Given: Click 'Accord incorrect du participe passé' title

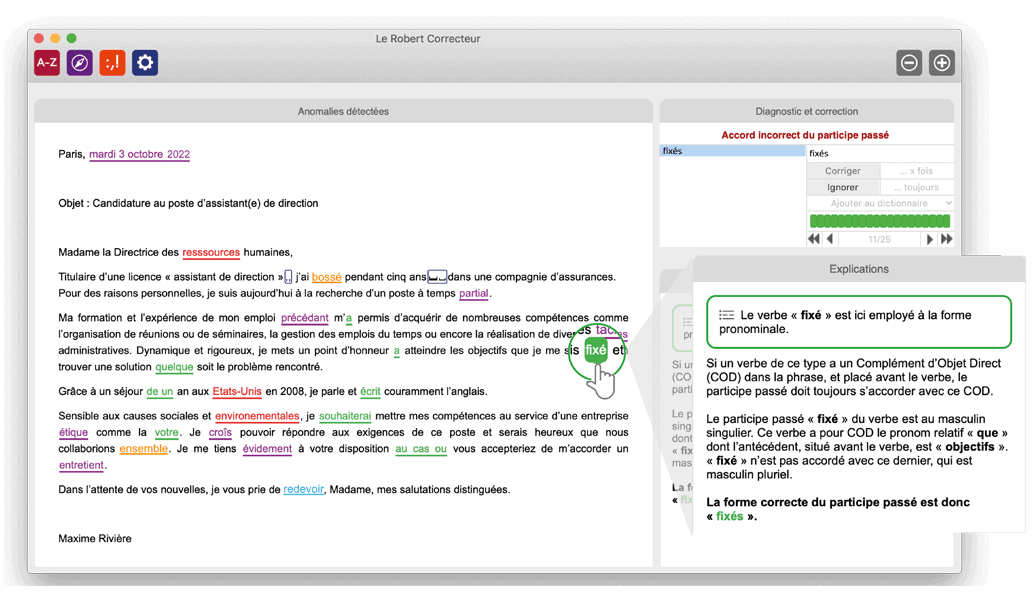Looking at the screenshot, I should 805,135.
